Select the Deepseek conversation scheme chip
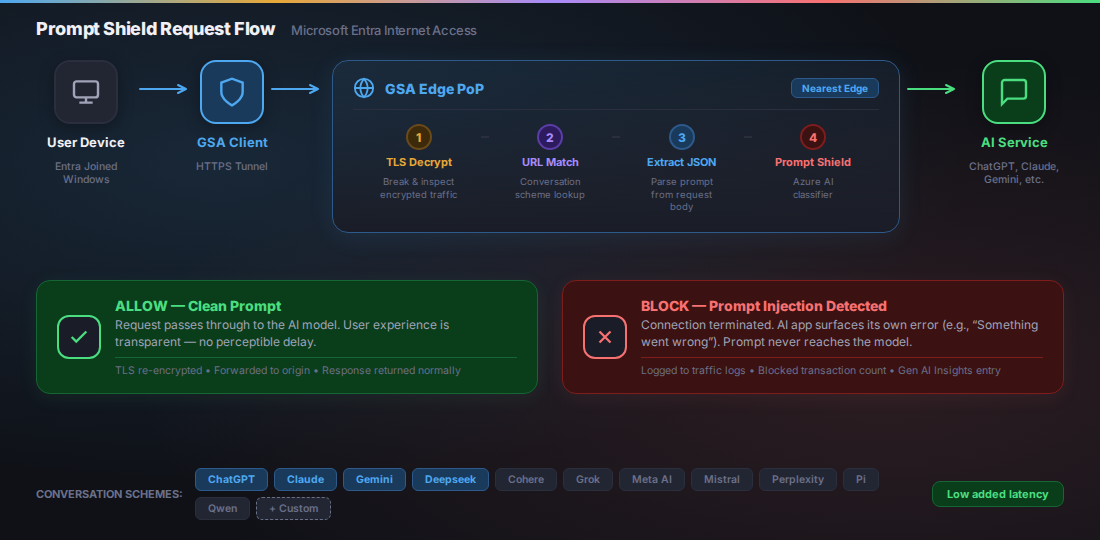Image resolution: width=1100 pixels, height=540 pixels. click(450, 480)
